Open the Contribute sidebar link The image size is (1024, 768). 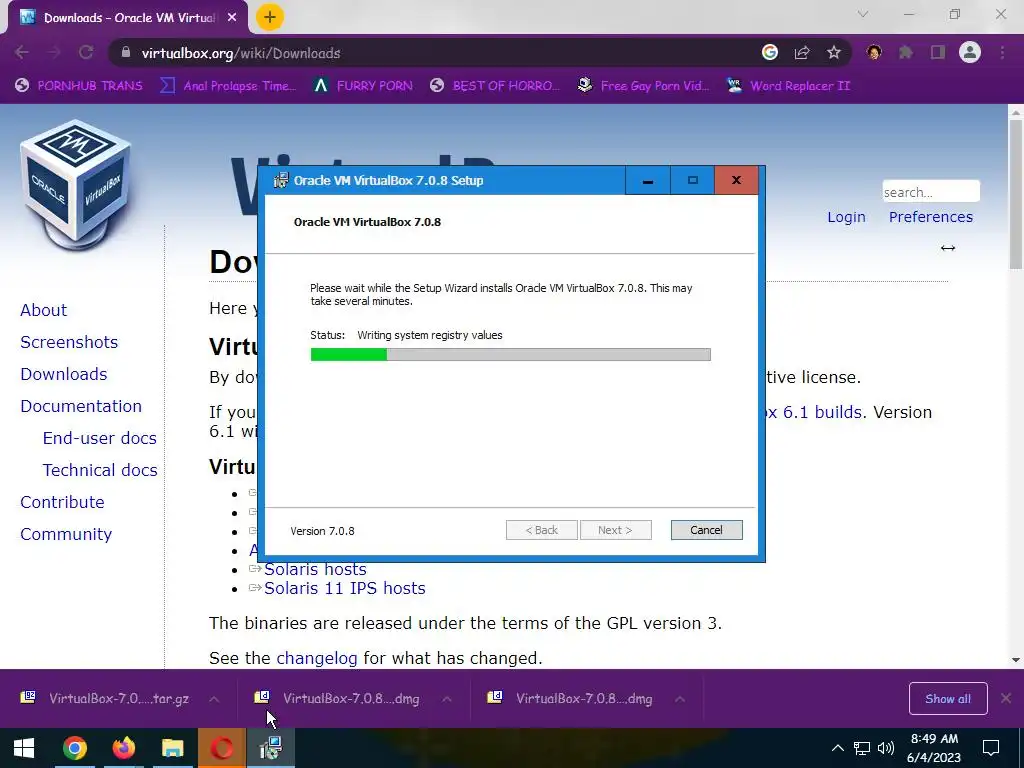(62, 502)
